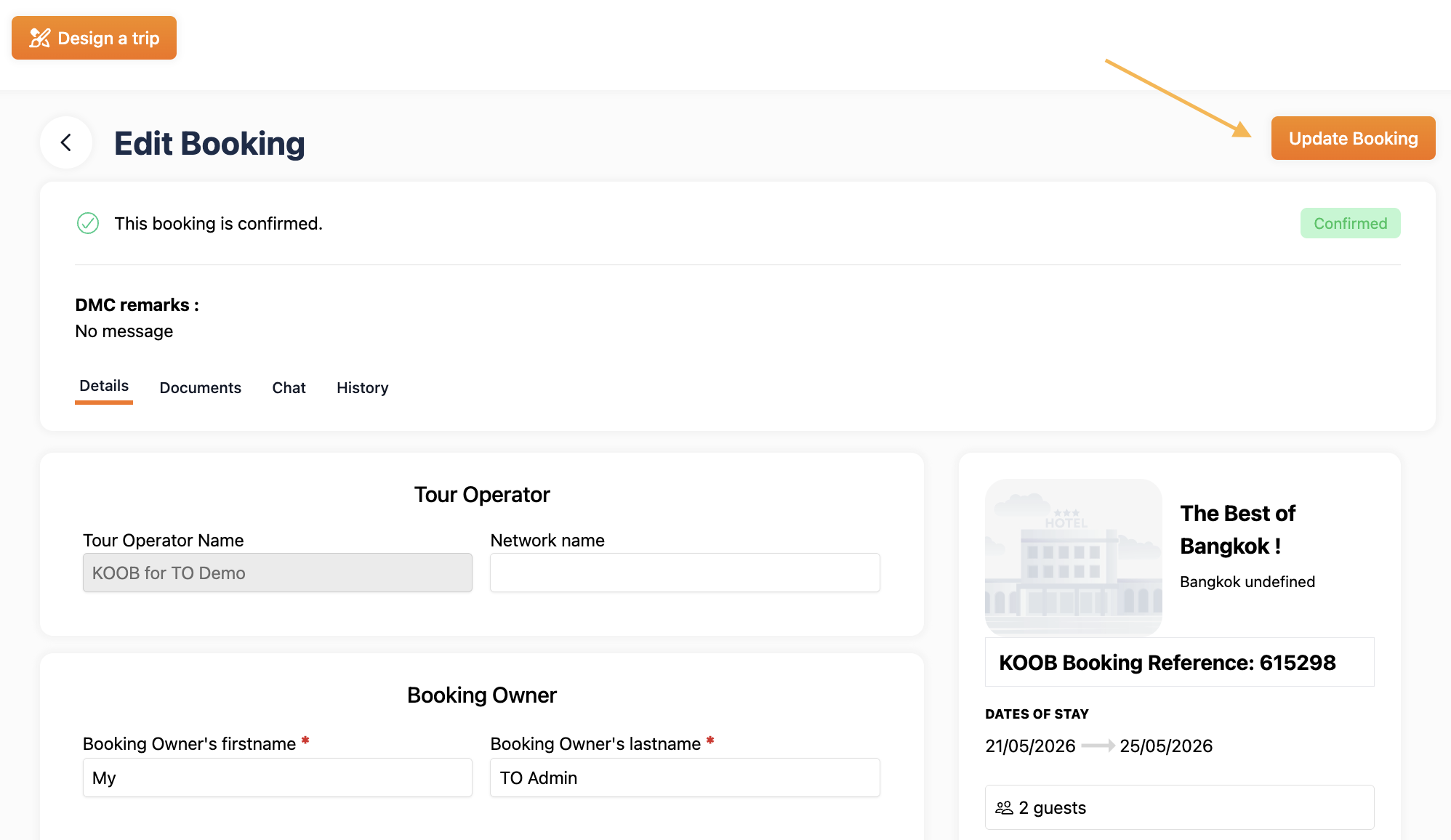Click the Tour Operator Name field
This screenshot has height=840, width=1451.
[x=278, y=573]
